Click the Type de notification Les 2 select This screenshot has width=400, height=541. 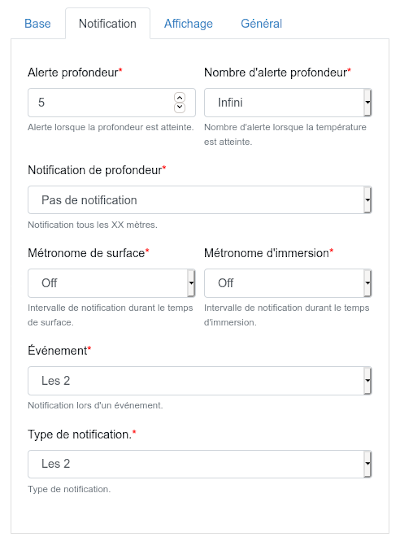pyautogui.click(x=199, y=464)
